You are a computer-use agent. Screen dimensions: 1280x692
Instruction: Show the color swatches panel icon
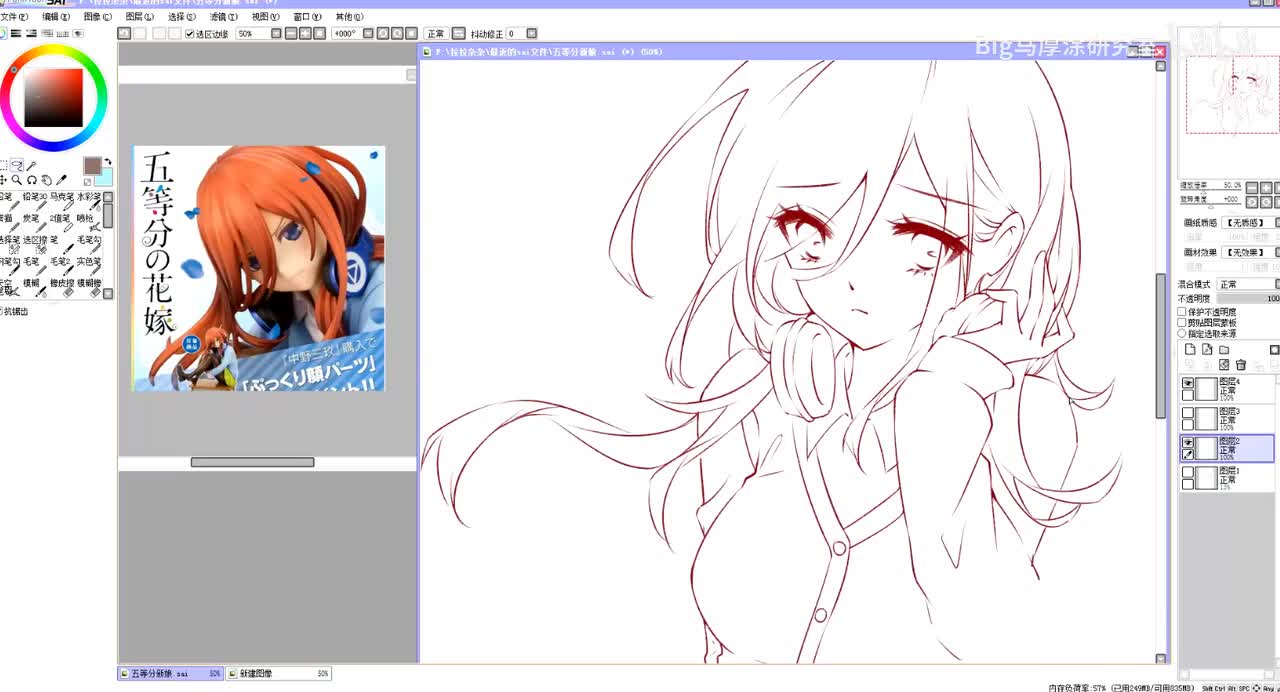[62, 33]
